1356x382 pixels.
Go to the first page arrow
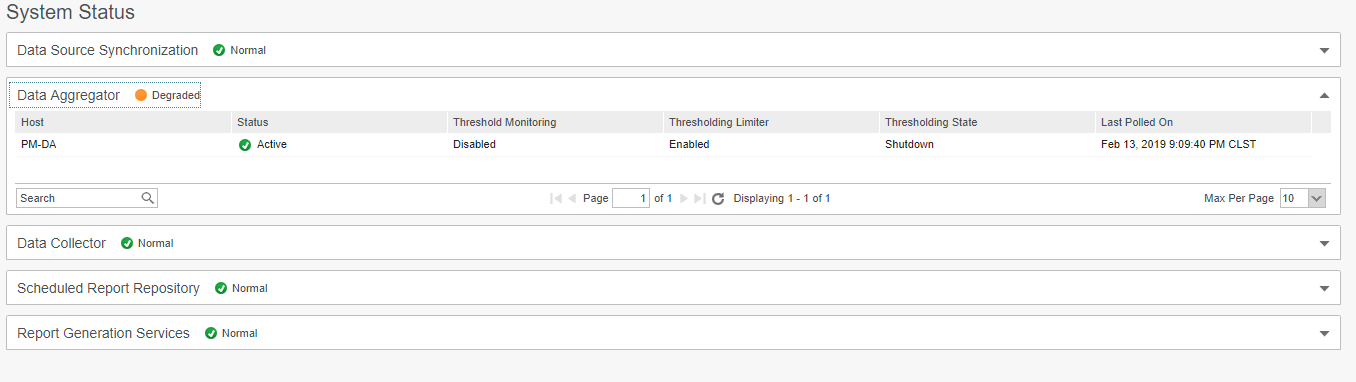pyautogui.click(x=555, y=199)
